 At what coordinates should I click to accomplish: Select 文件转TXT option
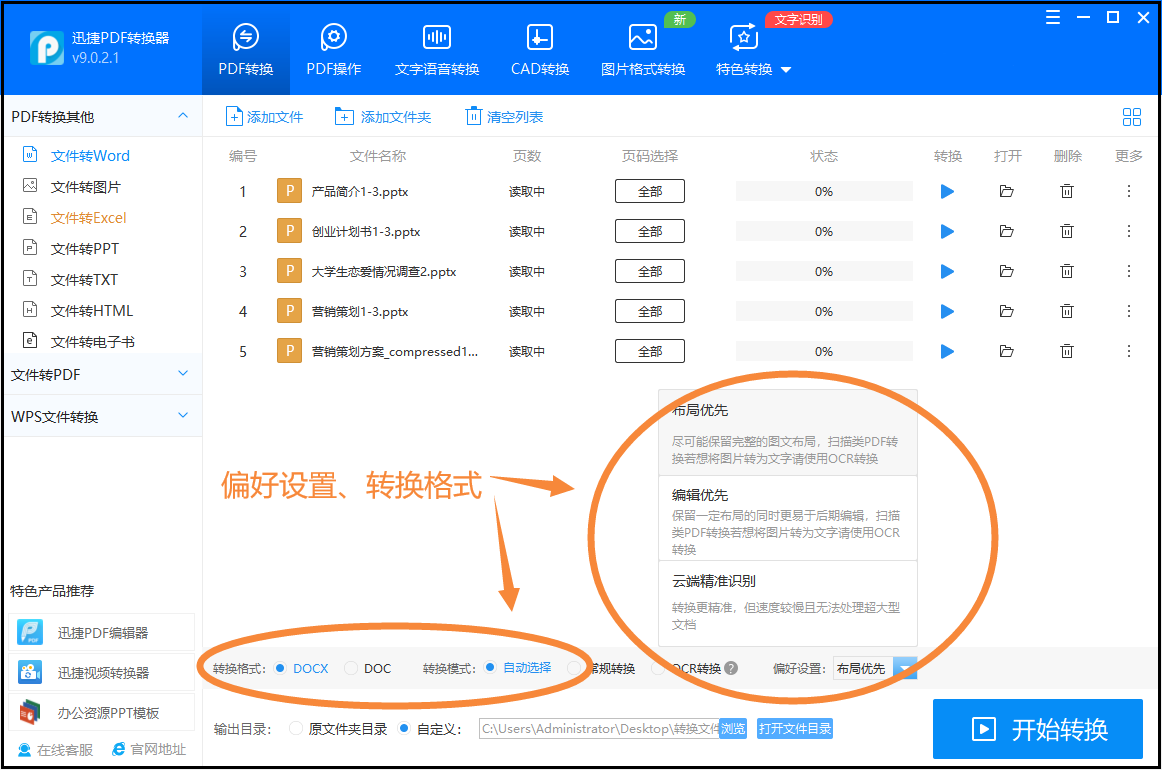tap(84, 280)
